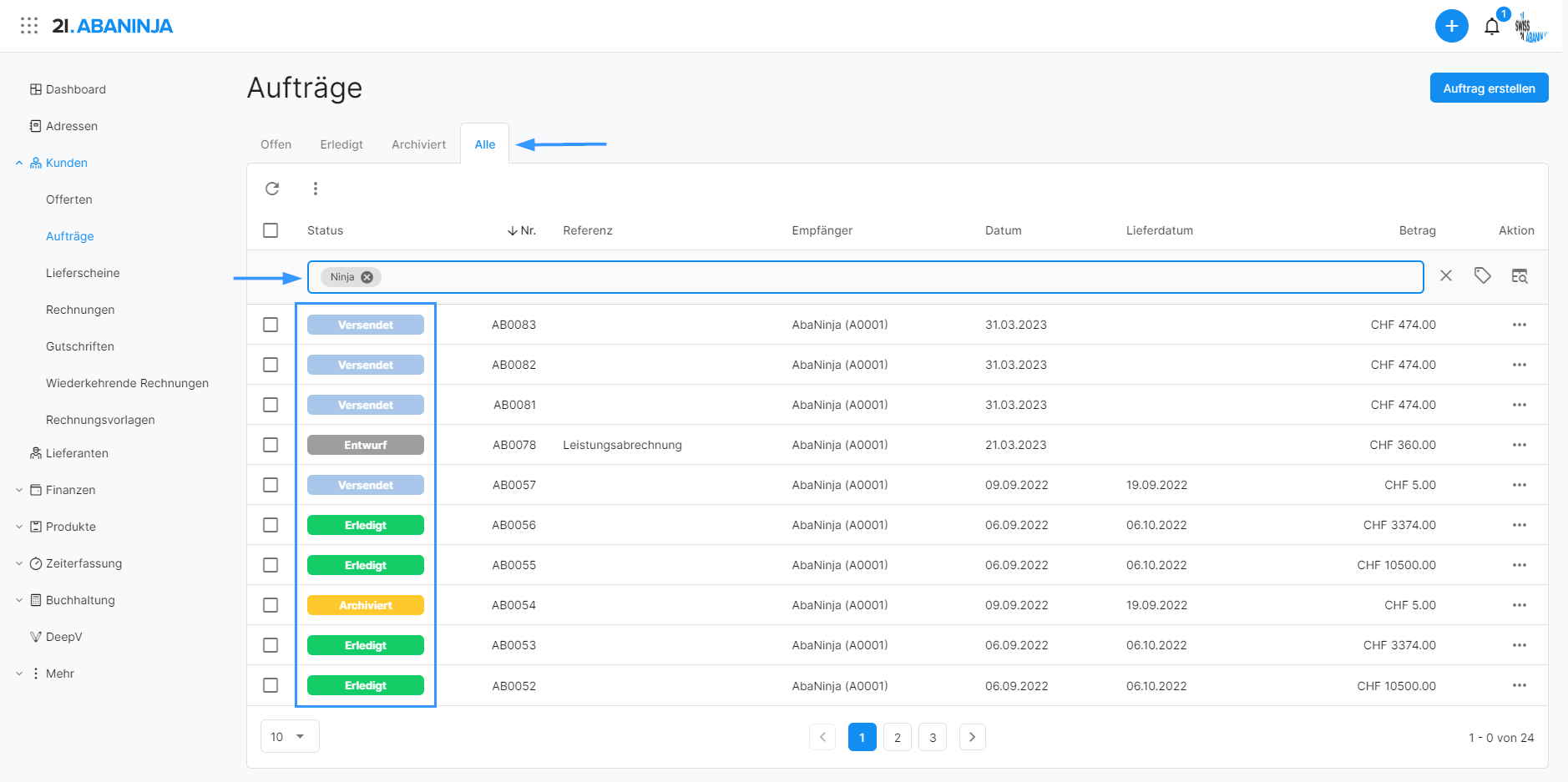Go to next page arrow
Screen dimensions: 1568x782
972,737
